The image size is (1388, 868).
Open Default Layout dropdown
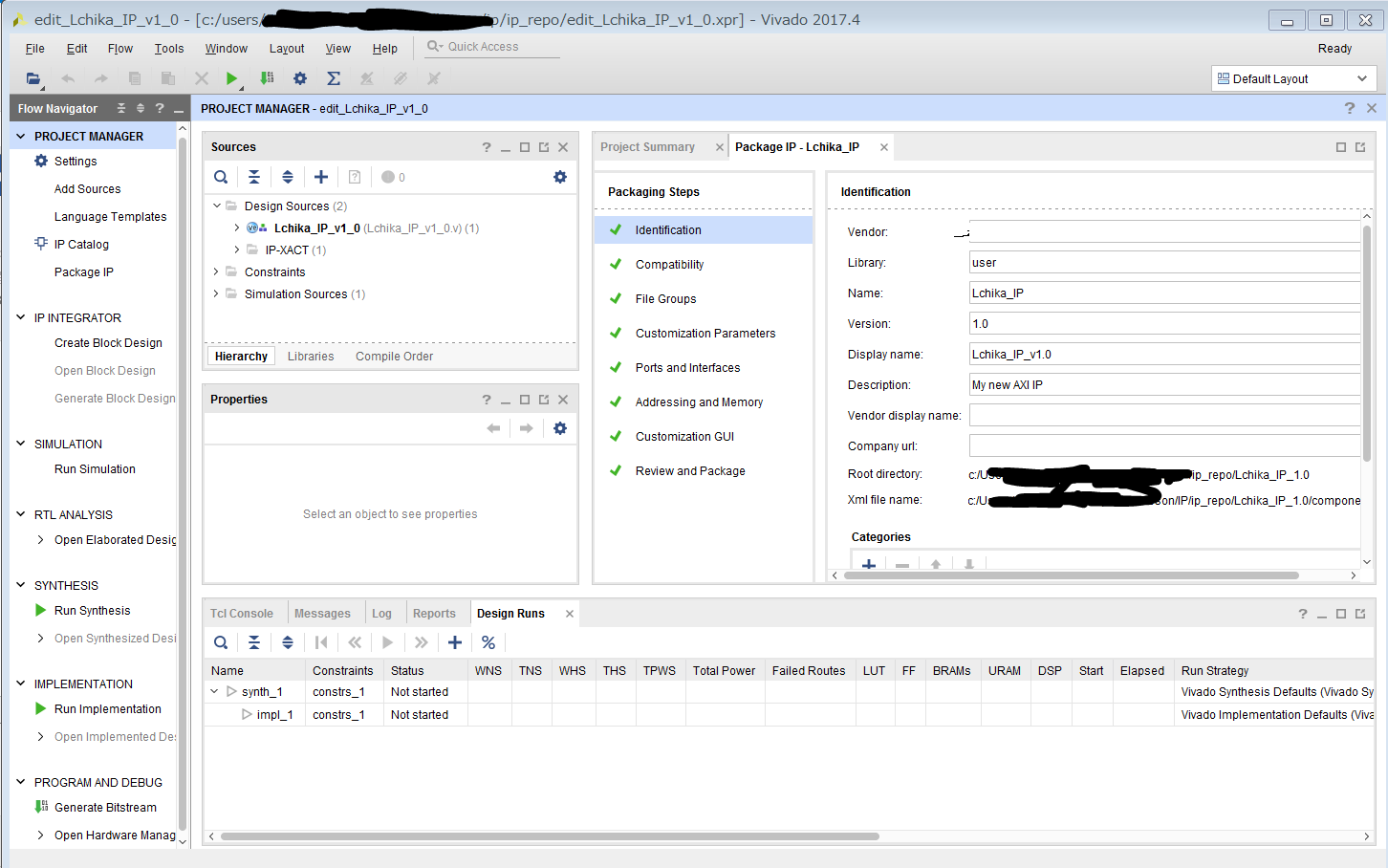coord(1293,78)
